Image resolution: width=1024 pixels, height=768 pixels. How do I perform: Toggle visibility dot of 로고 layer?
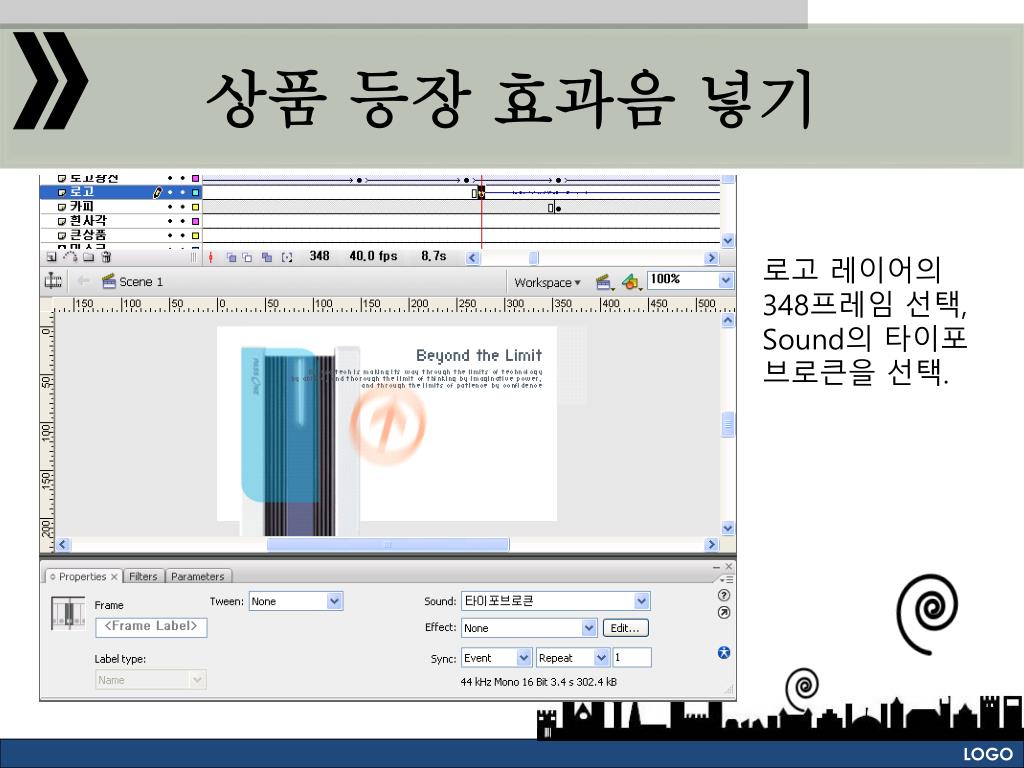[x=170, y=193]
